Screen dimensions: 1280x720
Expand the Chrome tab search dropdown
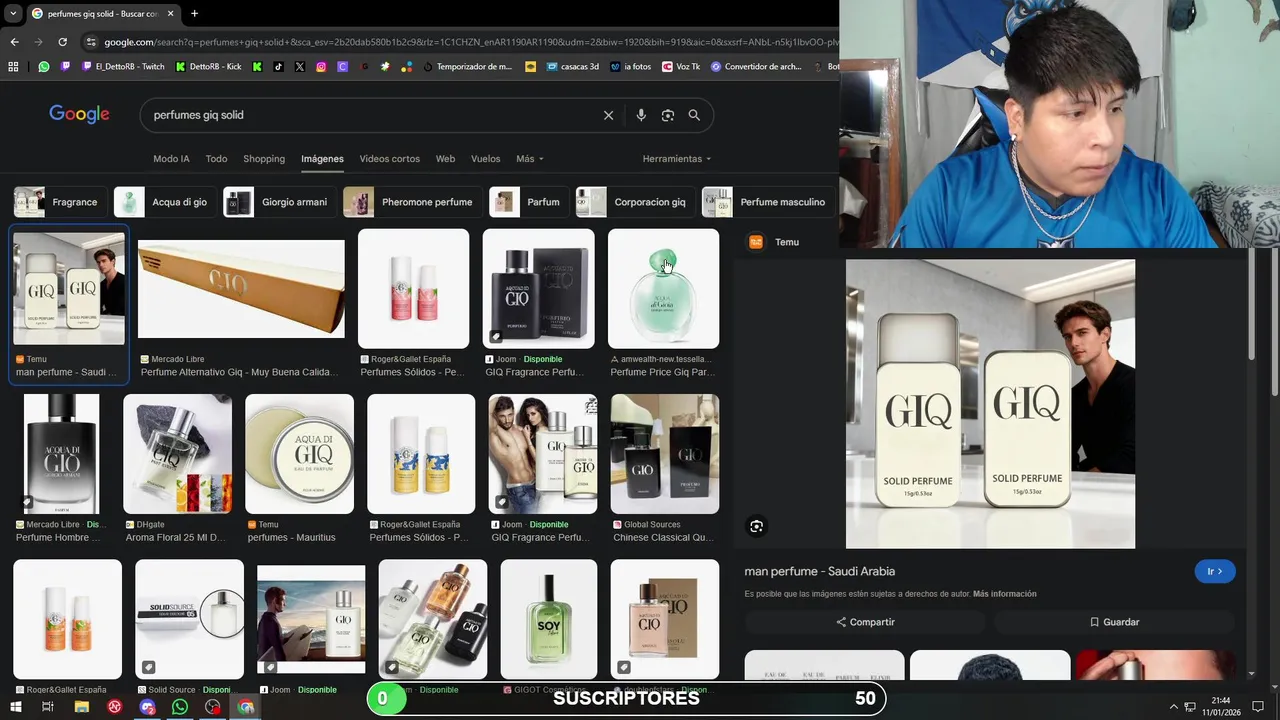[12, 14]
